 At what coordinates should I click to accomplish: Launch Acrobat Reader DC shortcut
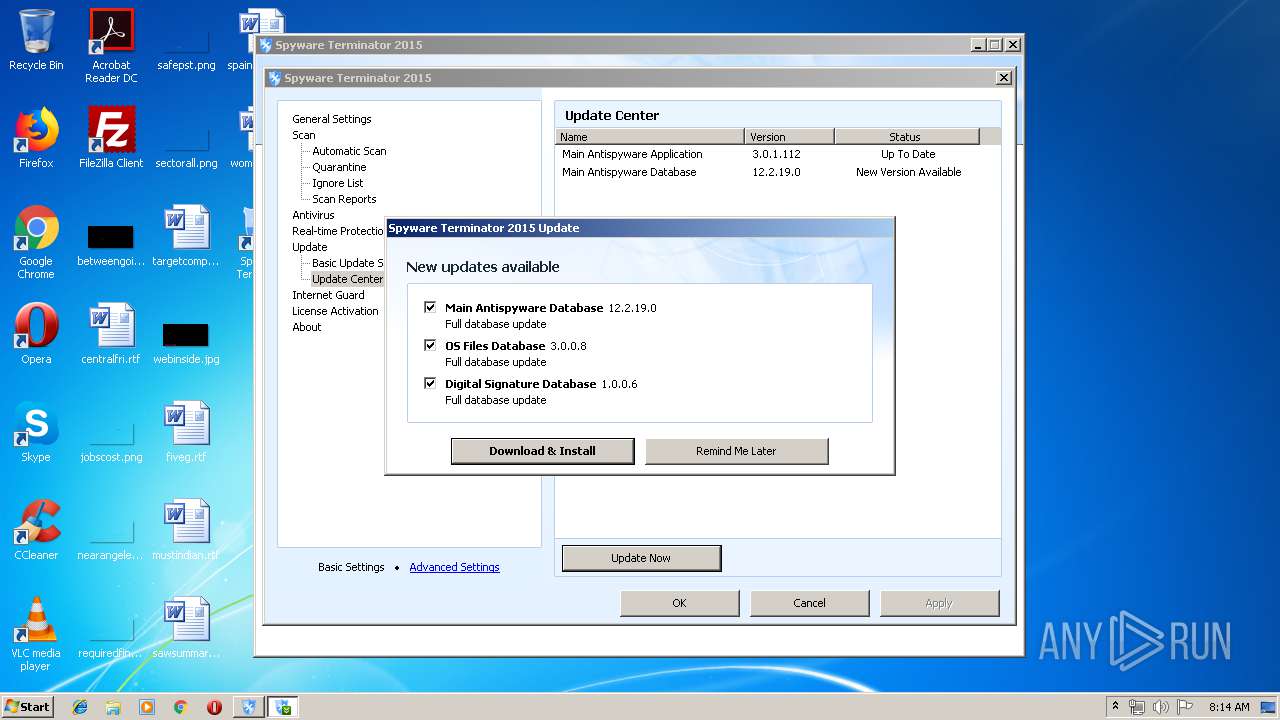[x=111, y=46]
